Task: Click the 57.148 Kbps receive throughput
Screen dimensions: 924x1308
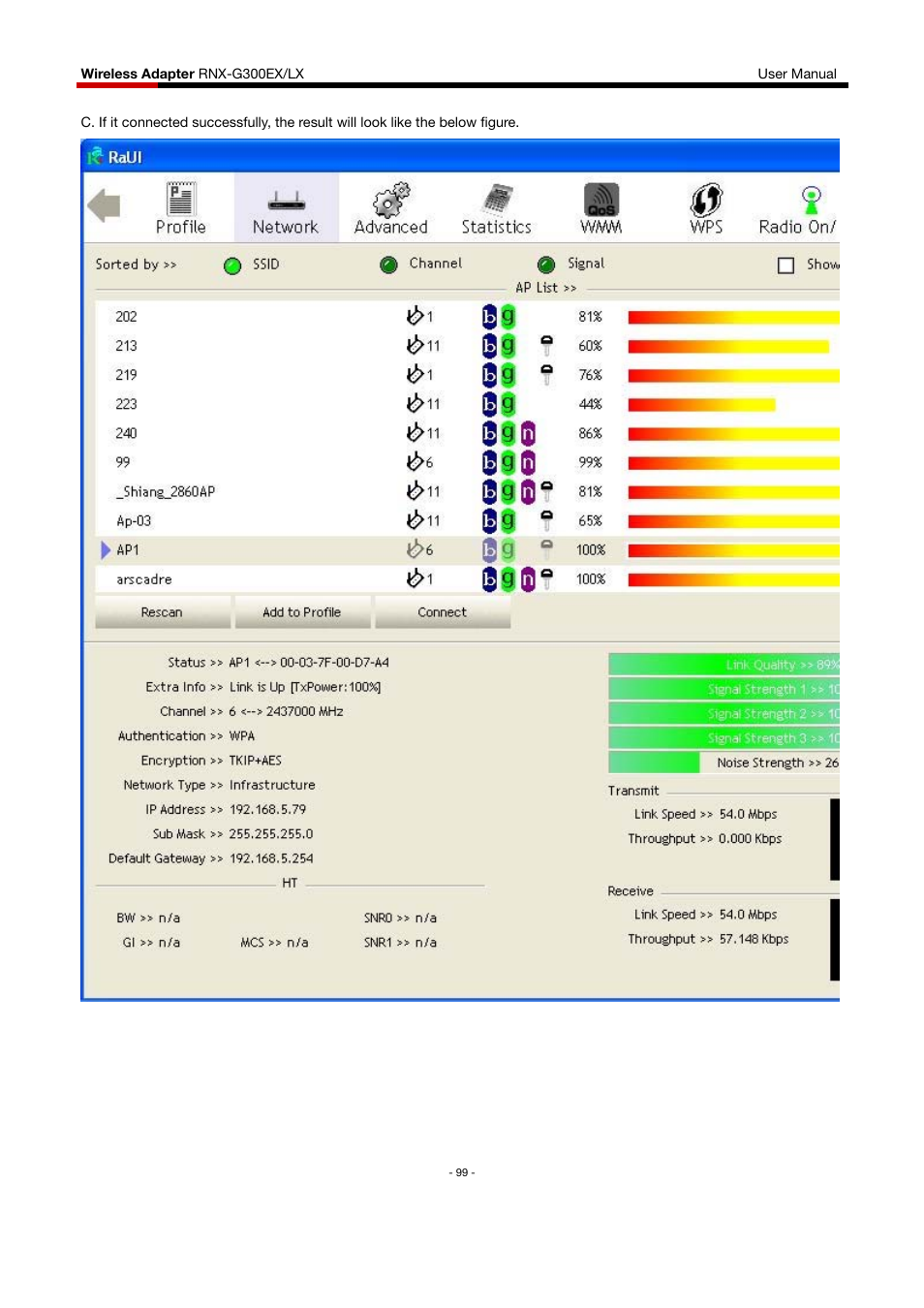Action: coord(755,939)
